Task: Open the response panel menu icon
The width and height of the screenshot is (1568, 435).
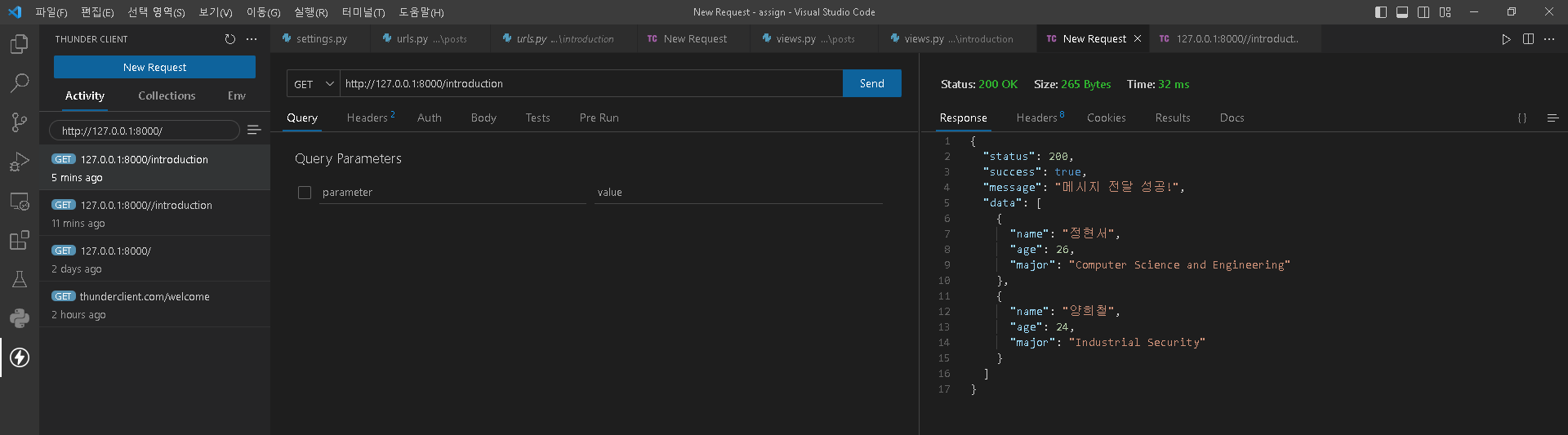Action: (x=1552, y=118)
